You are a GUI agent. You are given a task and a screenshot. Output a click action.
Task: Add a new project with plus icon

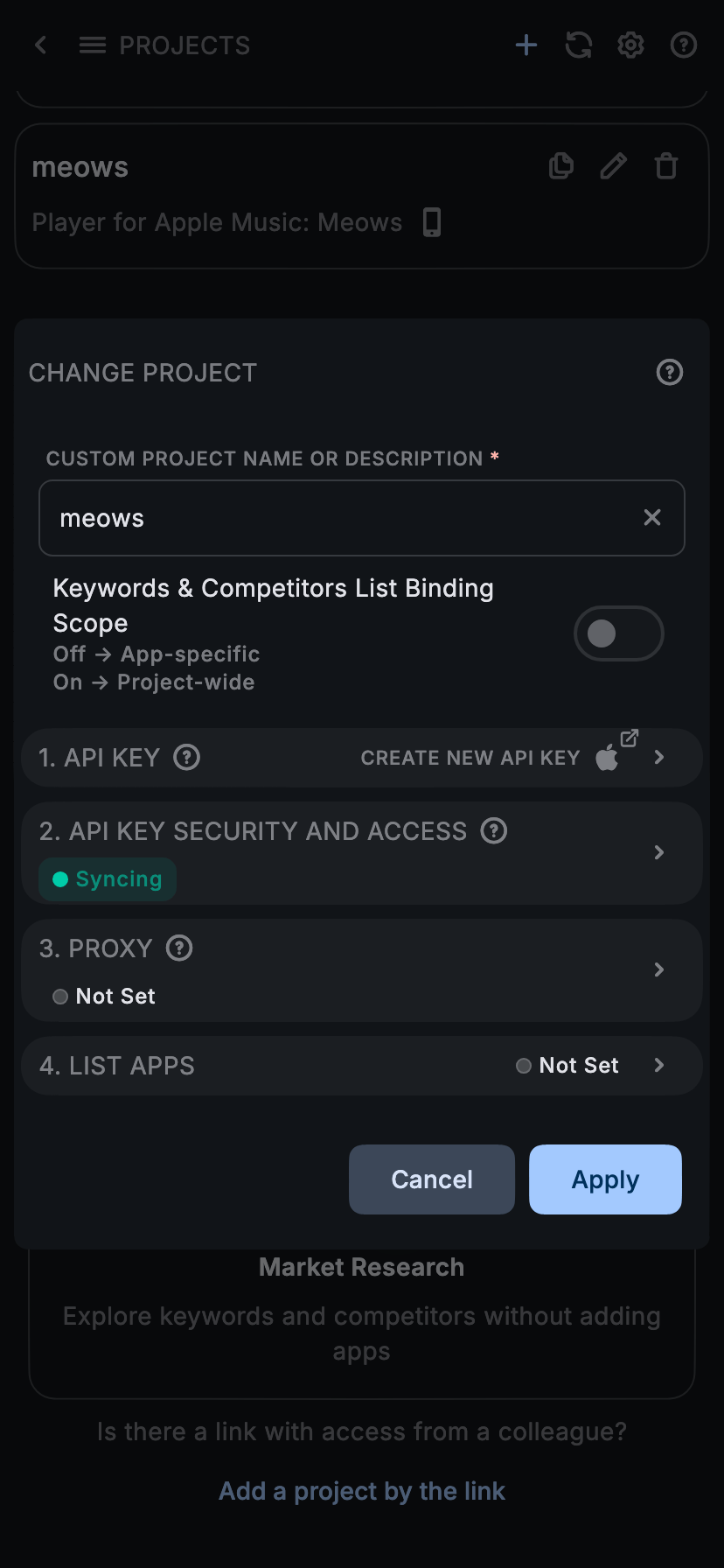tap(526, 45)
